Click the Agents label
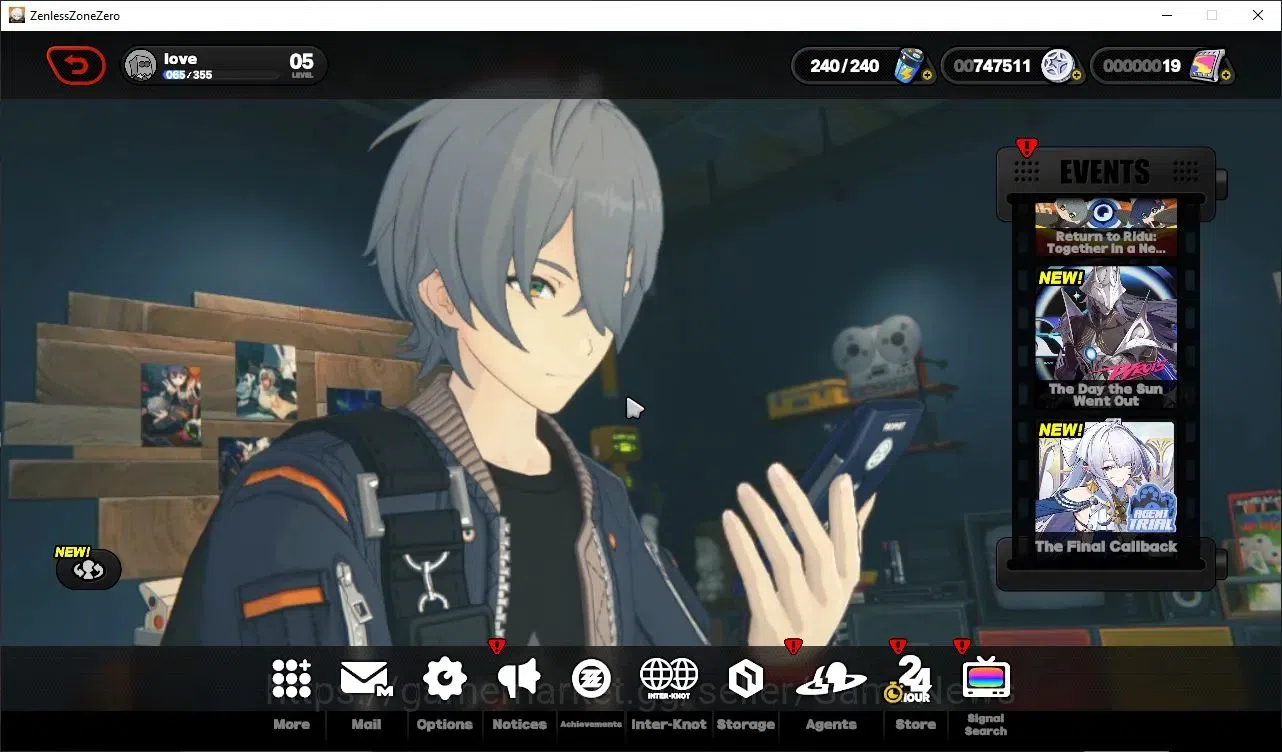The width and height of the screenshot is (1282, 752). 831,724
